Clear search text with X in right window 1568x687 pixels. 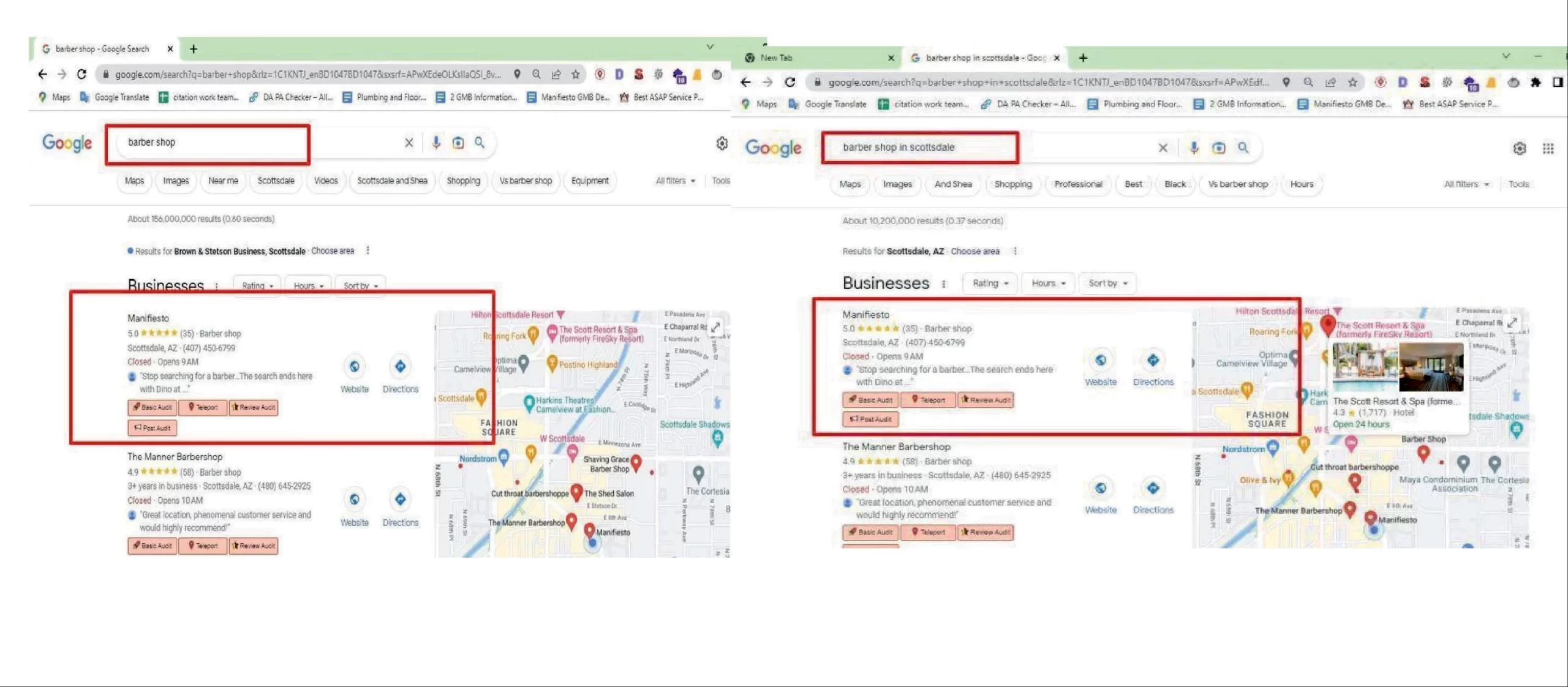[1163, 148]
